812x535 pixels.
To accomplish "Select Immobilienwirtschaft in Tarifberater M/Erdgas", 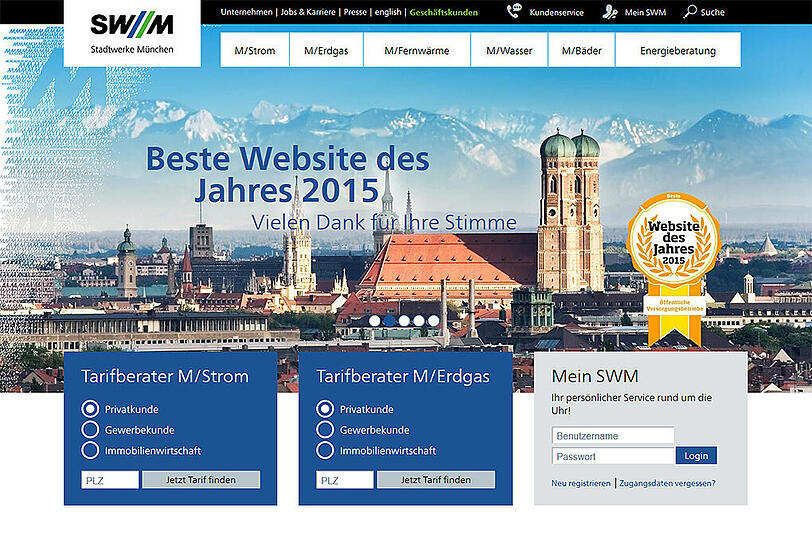I will (325, 450).
